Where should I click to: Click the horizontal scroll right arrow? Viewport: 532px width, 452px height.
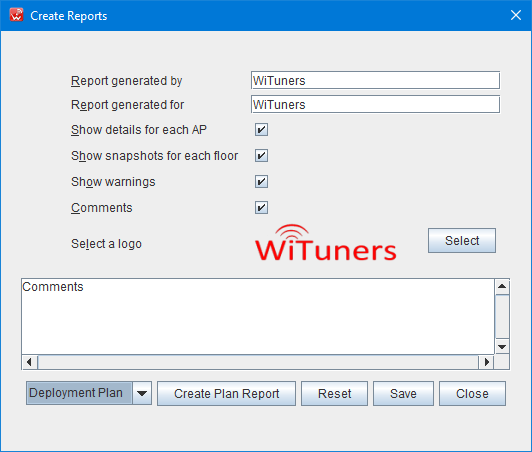(487, 362)
